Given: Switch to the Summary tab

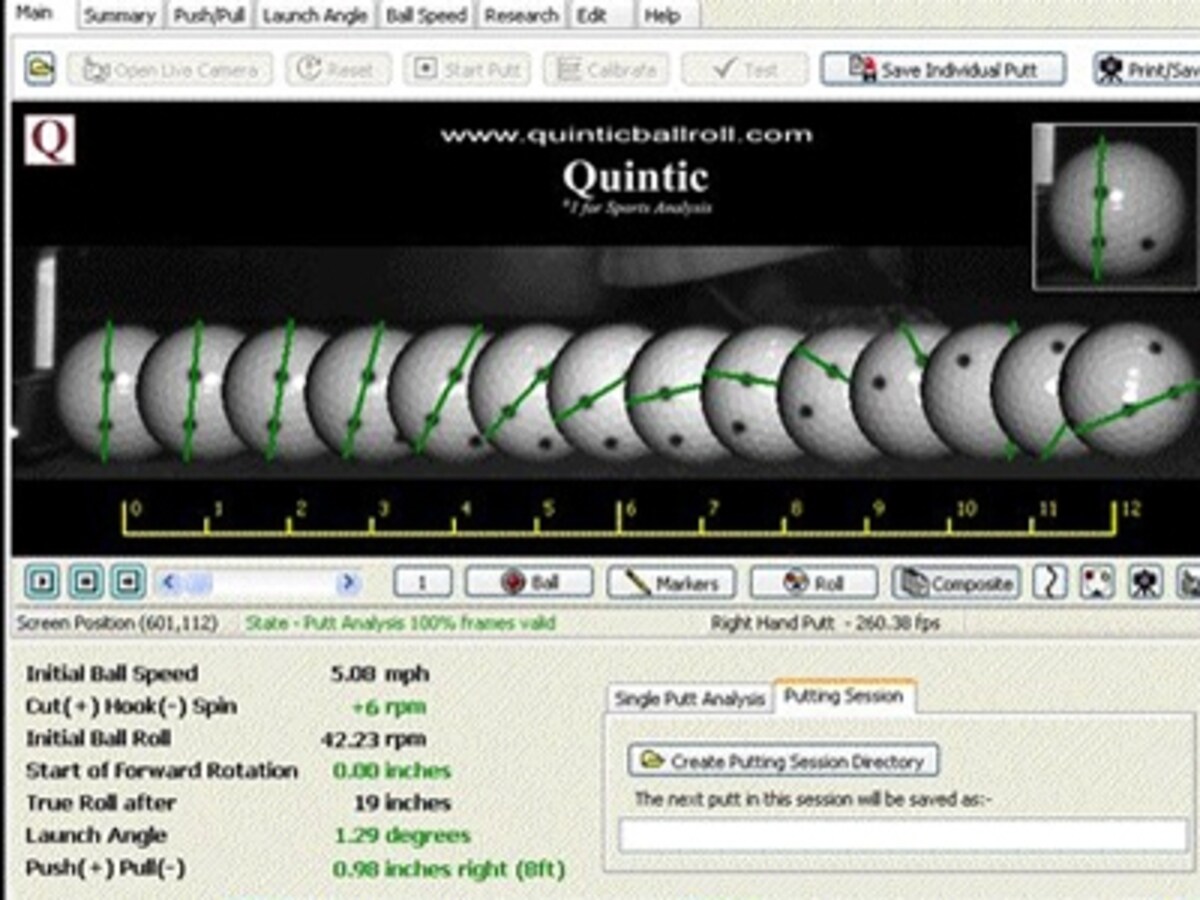Looking at the screenshot, I should (x=119, y=15).
